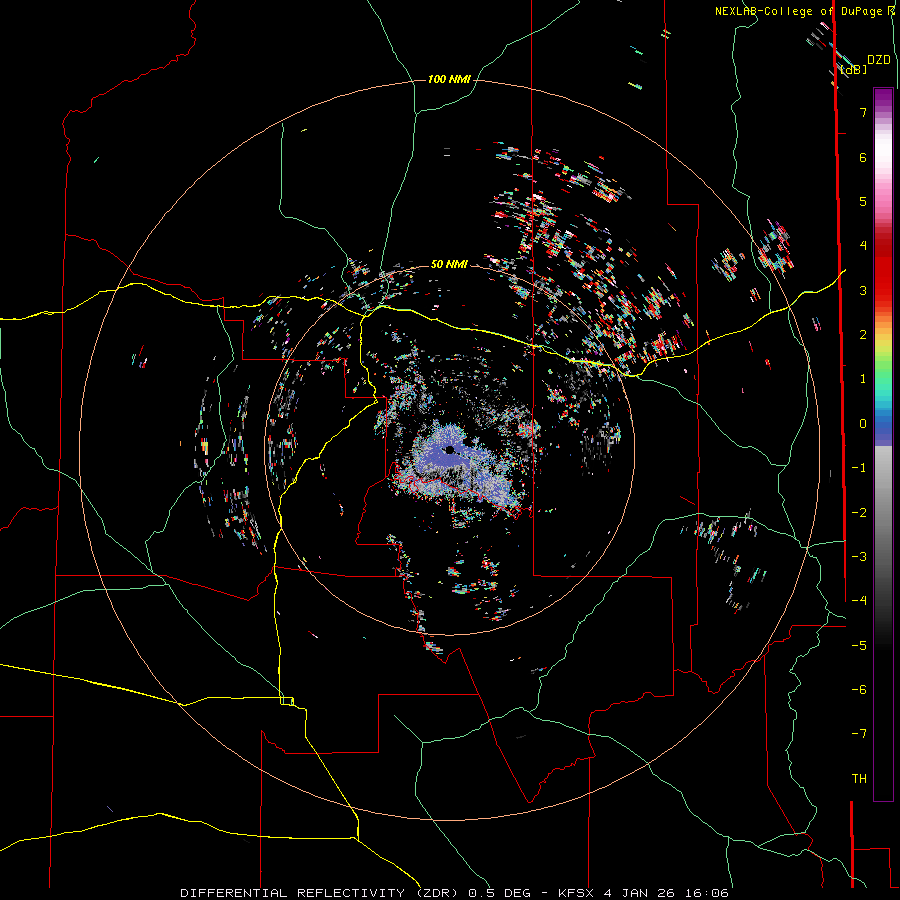This screenshot has width=900, height=900.
Task: Click the 6 dB legend tick label
Action: [863, 157]
